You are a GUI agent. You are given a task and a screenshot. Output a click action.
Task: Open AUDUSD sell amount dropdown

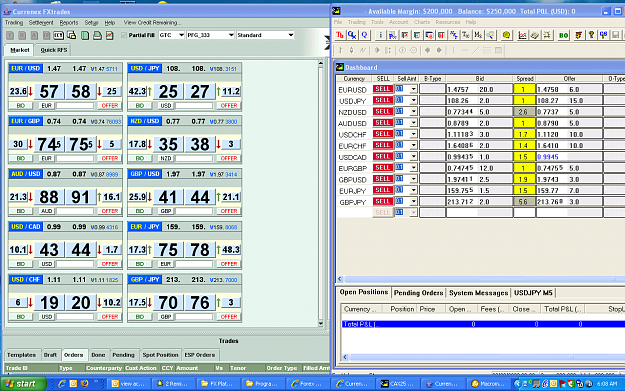[413, 123]
